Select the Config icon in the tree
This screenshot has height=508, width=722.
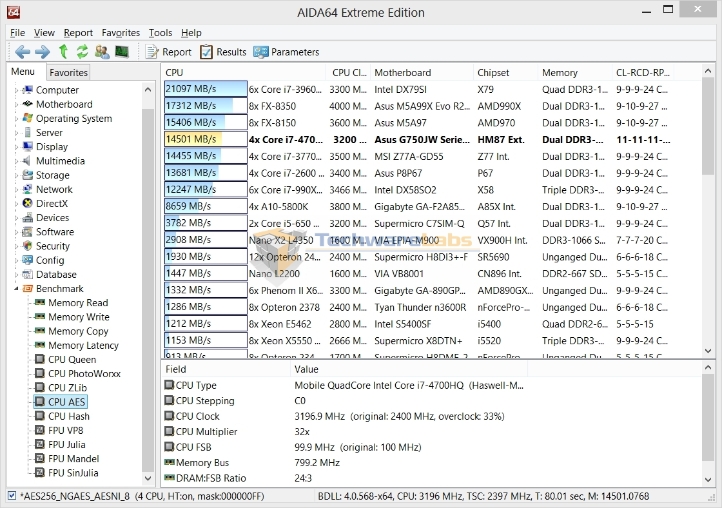pyautogui.click(x=28, y=260)
